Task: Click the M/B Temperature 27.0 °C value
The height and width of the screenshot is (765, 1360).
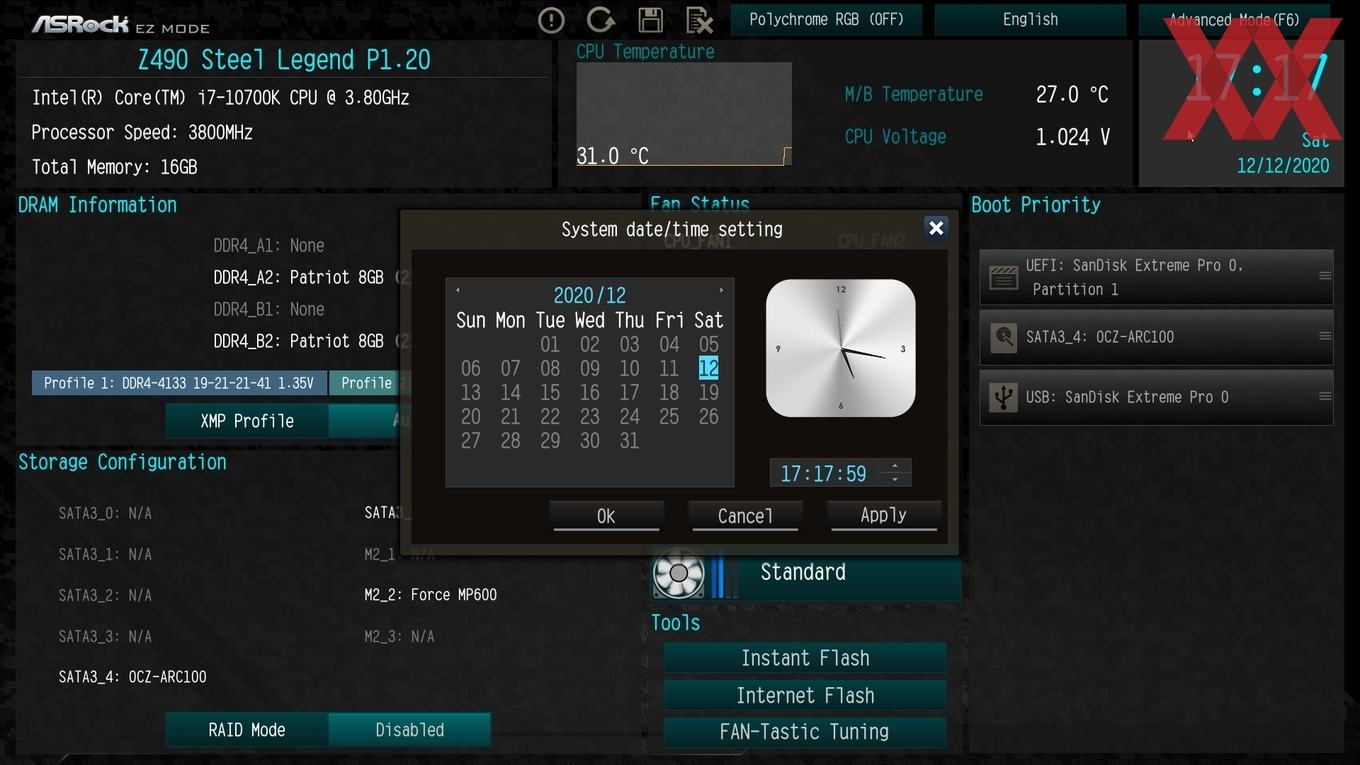Action: click(1072, 94)
